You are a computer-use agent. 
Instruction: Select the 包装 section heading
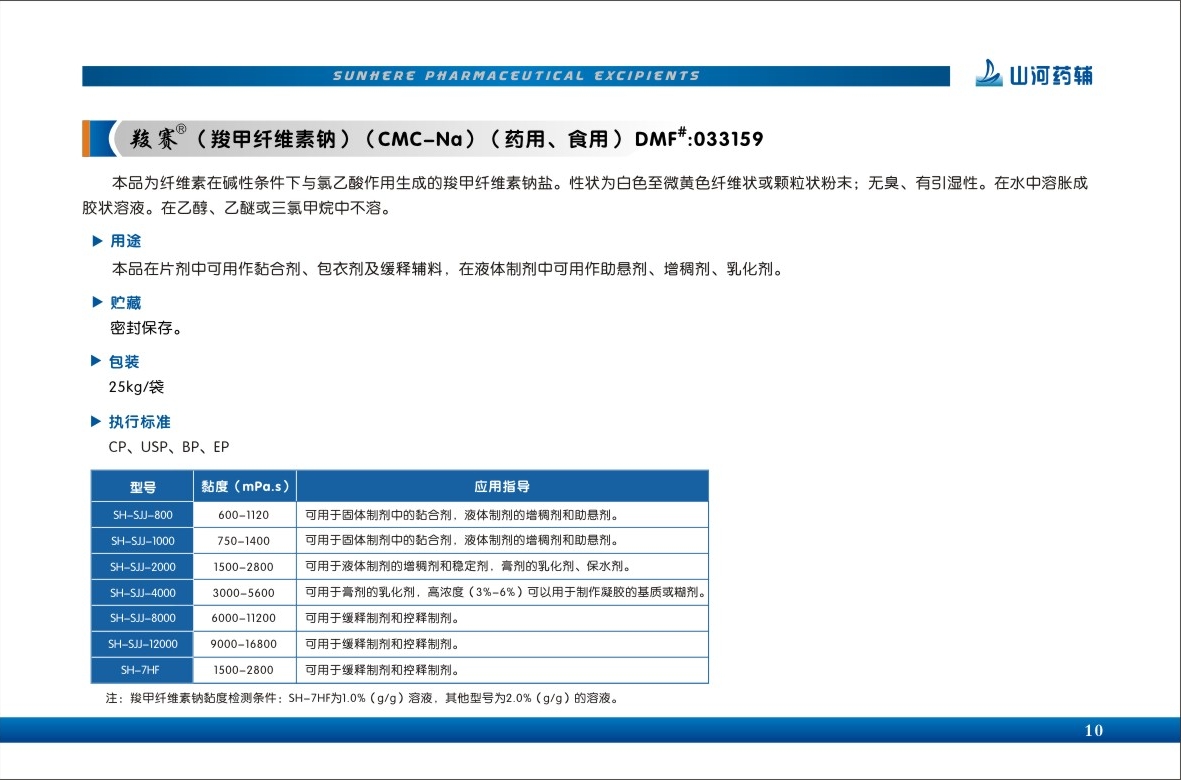click(124, 362)
